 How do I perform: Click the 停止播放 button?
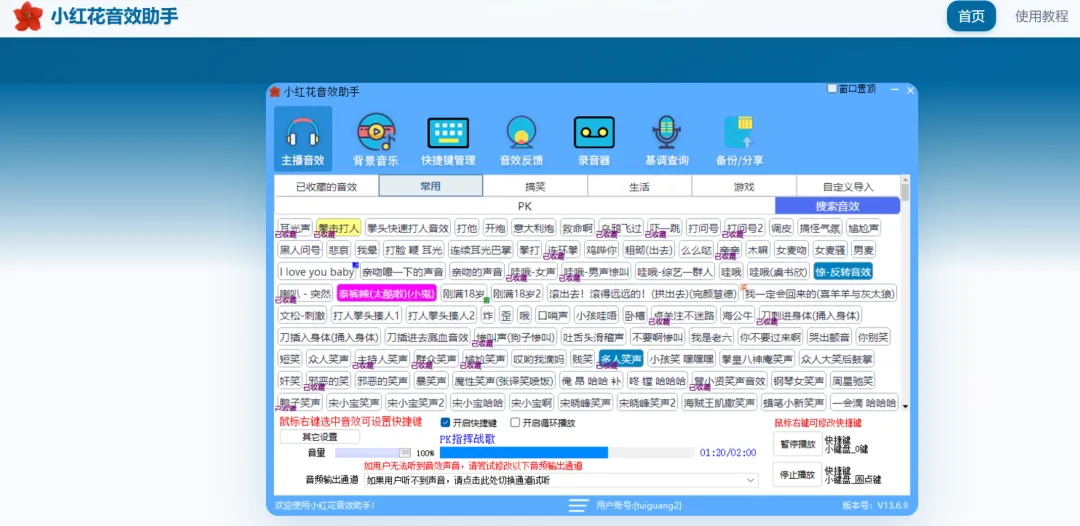(x=798, y=474)
